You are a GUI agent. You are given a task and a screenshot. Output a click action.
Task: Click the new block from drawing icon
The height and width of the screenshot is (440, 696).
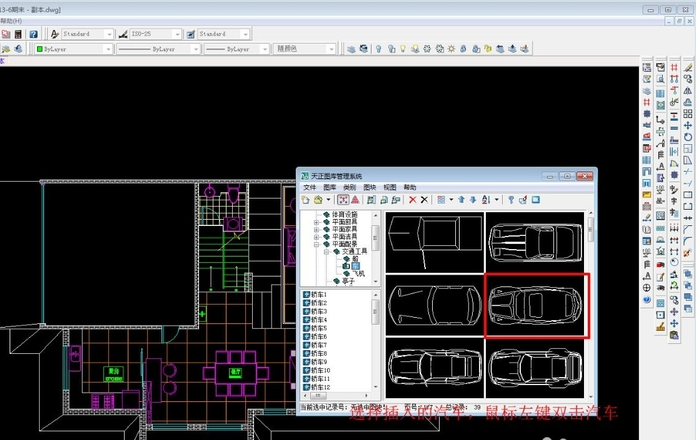point(372,200)
